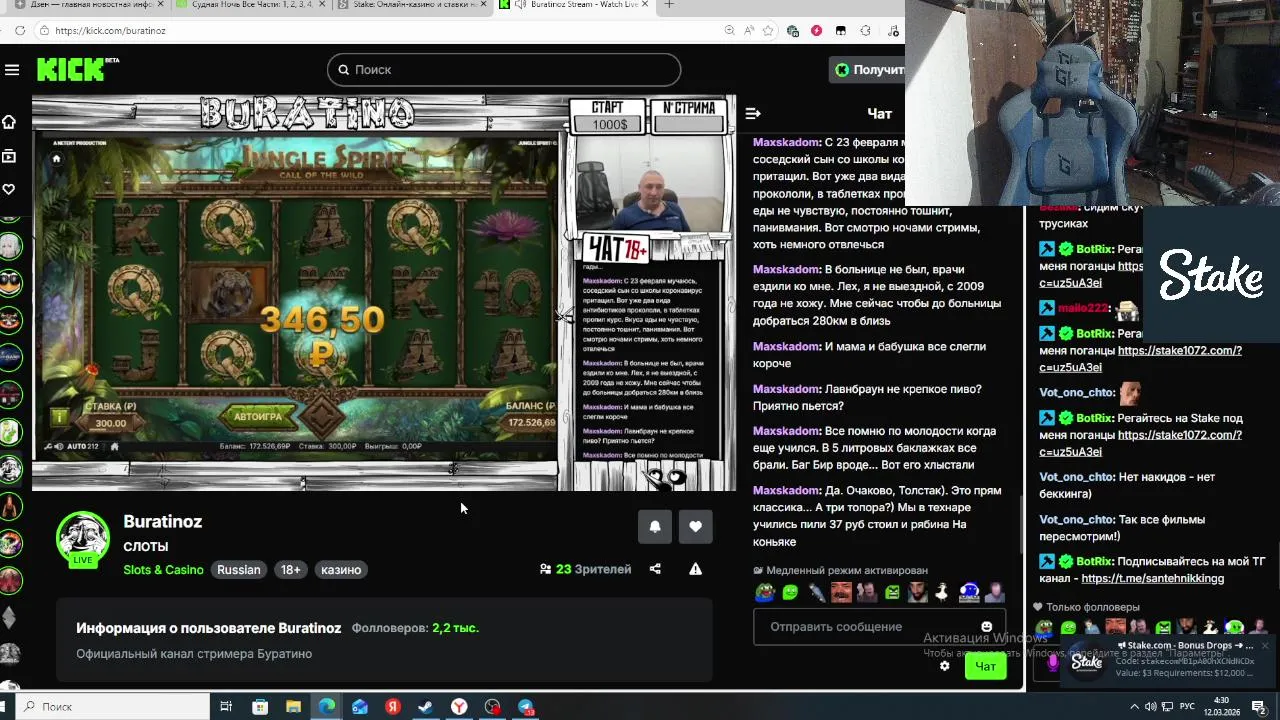Open the t.me/santehnikkingg Telegram link
The height and width of the screenshot is (720, 1280).
click(1152, 578)
